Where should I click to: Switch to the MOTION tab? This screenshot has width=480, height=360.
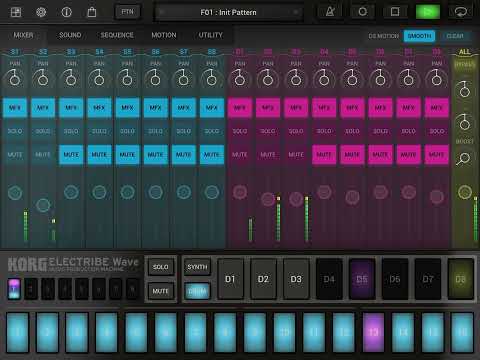click(x=164, y=35)
